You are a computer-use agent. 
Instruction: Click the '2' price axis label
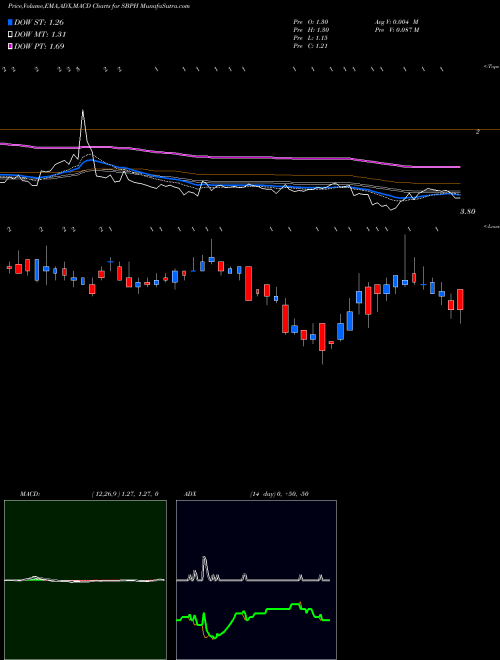(478, 132)
